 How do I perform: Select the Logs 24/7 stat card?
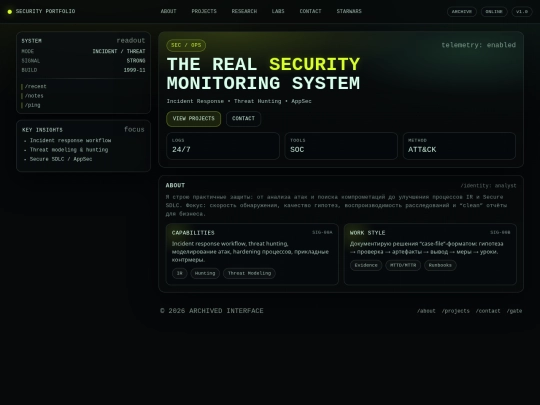[223, 146]
